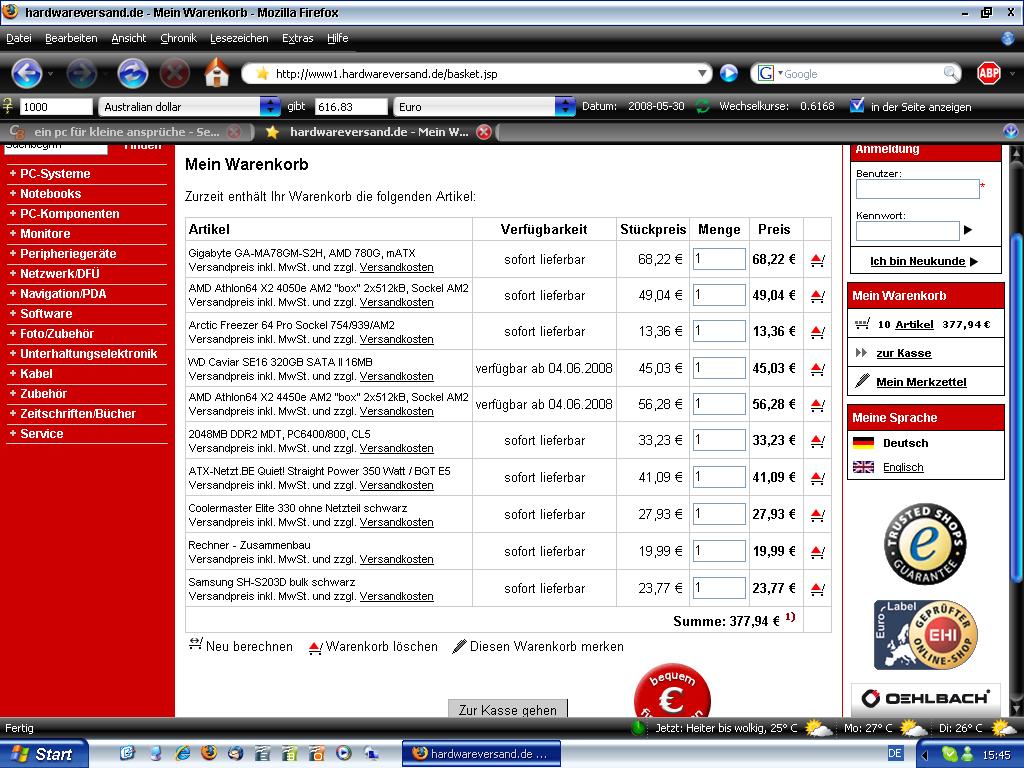The width and height of the screenshot is (1024, 768).
Task: Open the Chronik menu
Action: click(178, 38)
